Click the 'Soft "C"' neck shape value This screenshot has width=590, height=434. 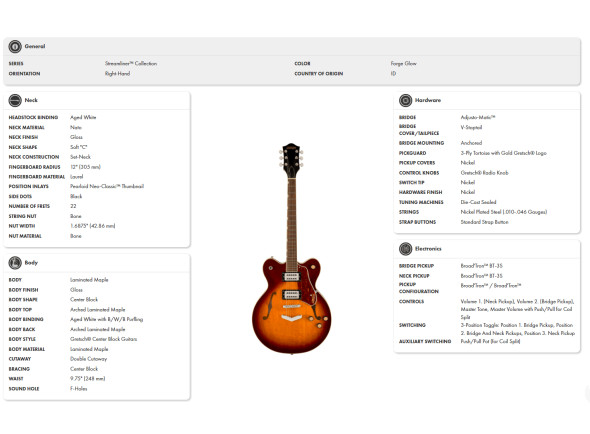(79, 147)
